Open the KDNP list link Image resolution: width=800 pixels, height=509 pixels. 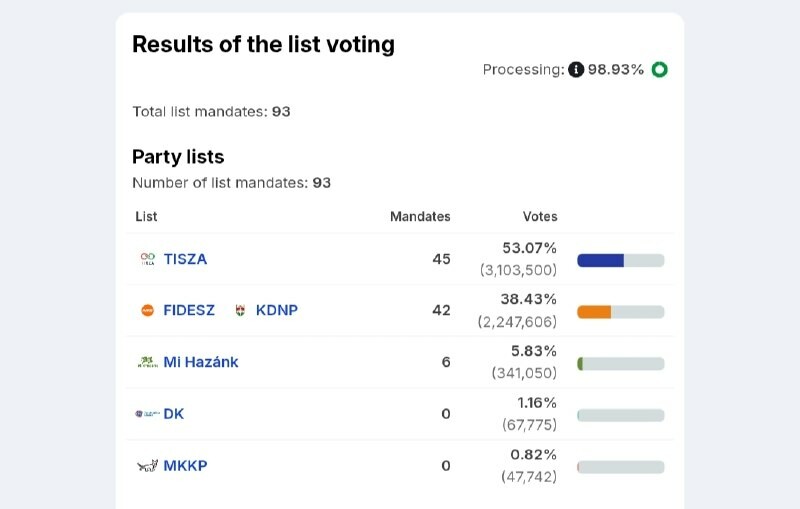click(x=277, y=311)
